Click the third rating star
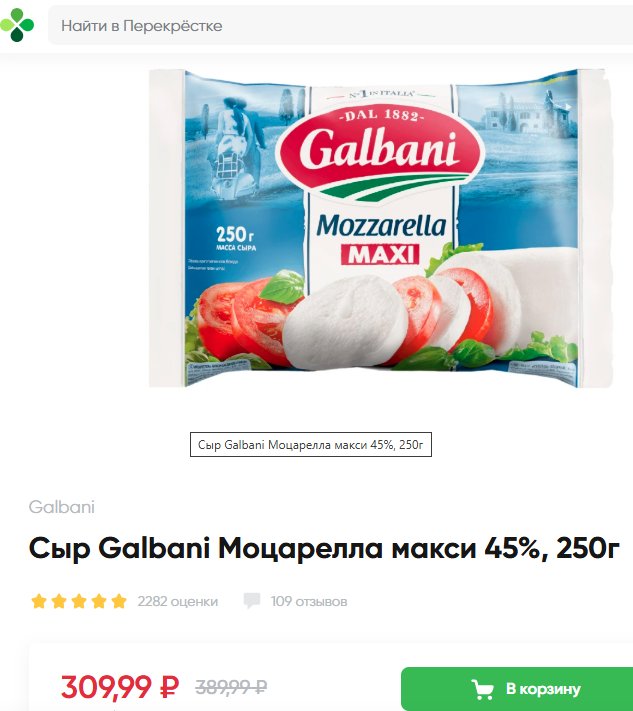Image resolution: width=633 pixels, height=711 pixels. (x=79, y=601)
